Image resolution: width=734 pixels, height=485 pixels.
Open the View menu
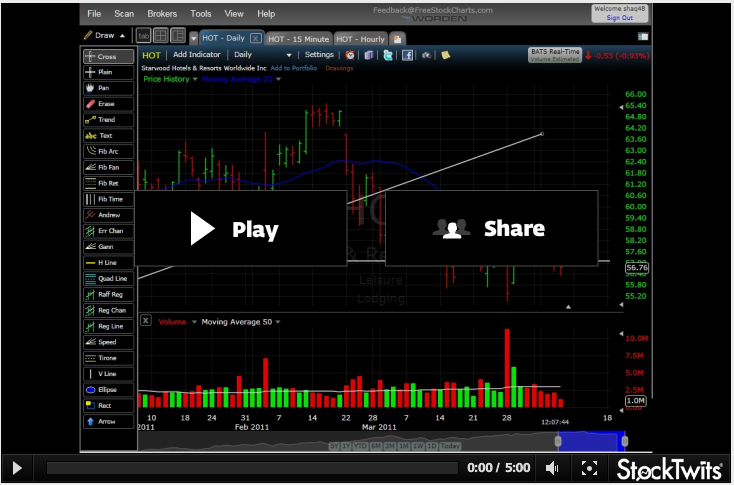234,14
